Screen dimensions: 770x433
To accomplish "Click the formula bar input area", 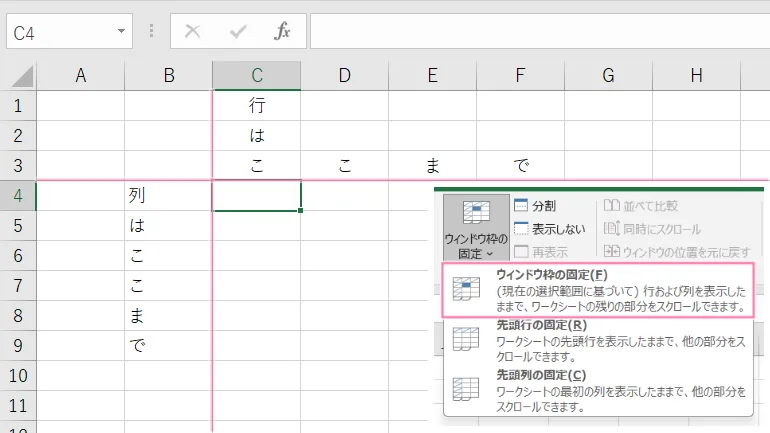I will (540, 31).
